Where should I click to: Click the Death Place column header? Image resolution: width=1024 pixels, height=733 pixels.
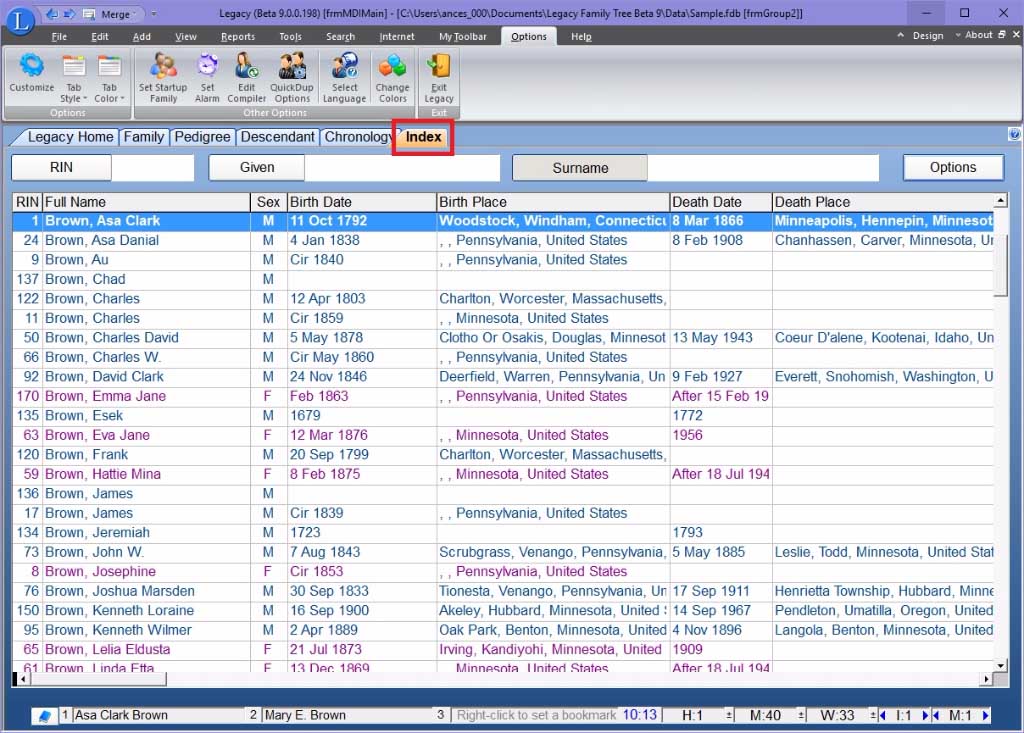click(x=883, y=202)
